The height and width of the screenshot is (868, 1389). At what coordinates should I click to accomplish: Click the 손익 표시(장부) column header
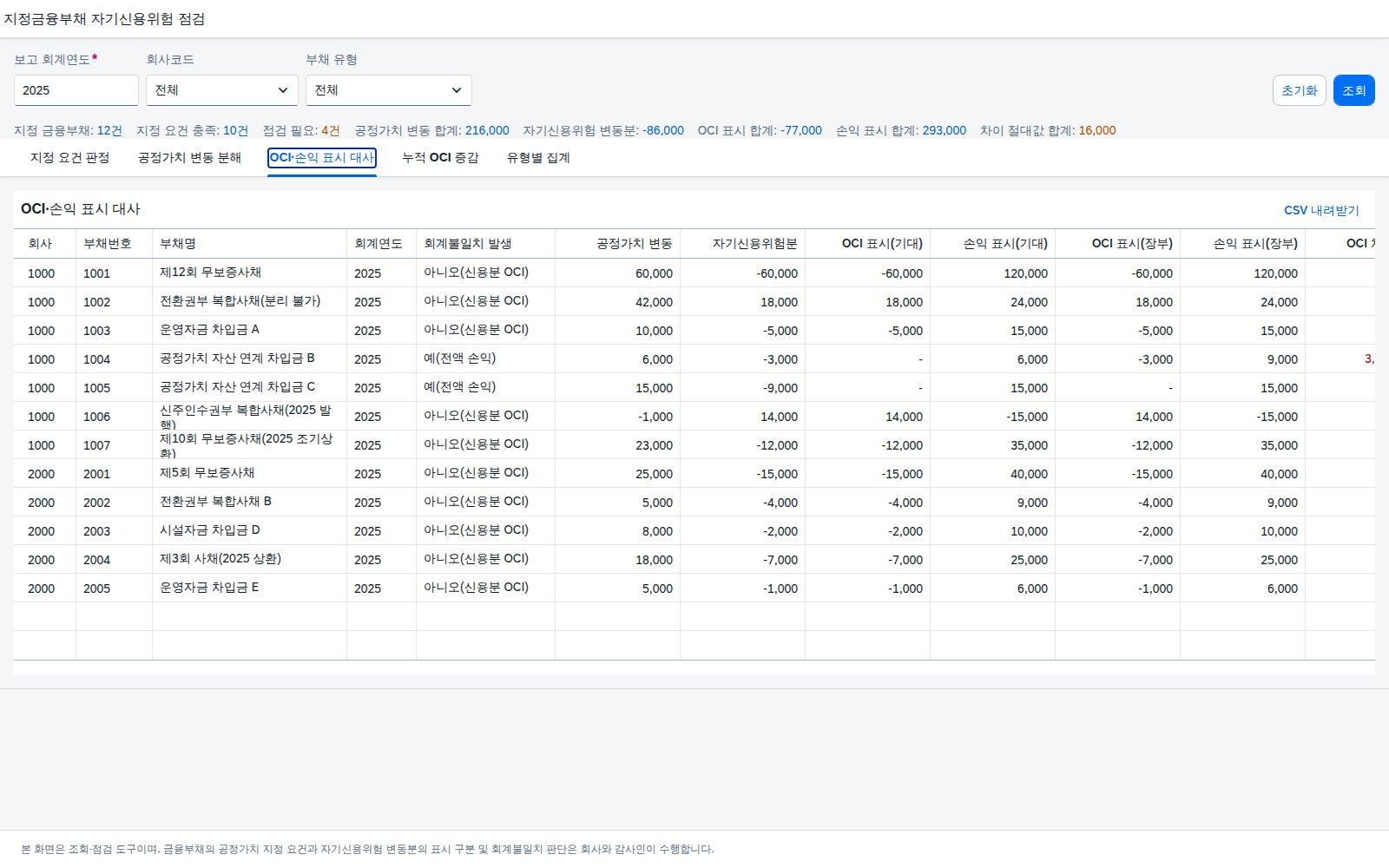point(1243,244)
